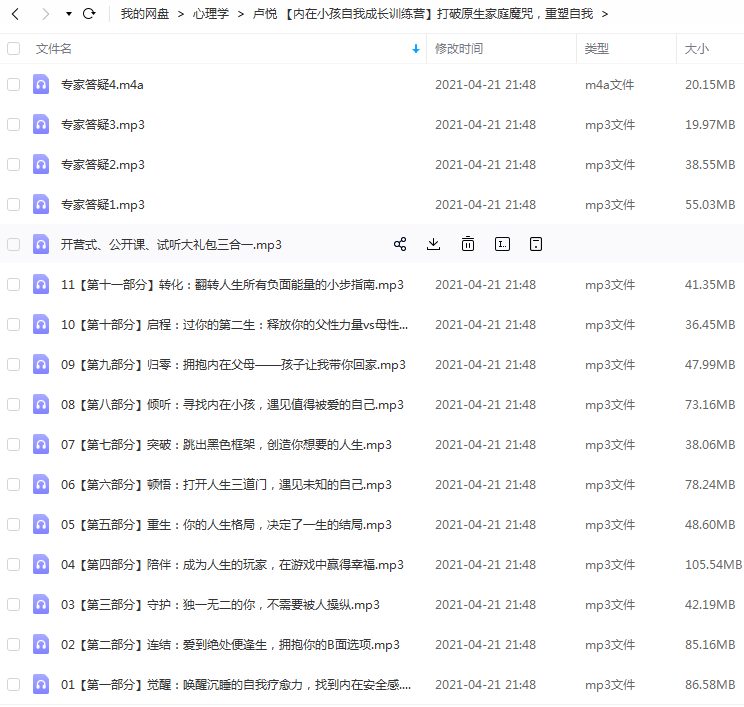Open 04【第四部分】陪伴 audio file

232,565
